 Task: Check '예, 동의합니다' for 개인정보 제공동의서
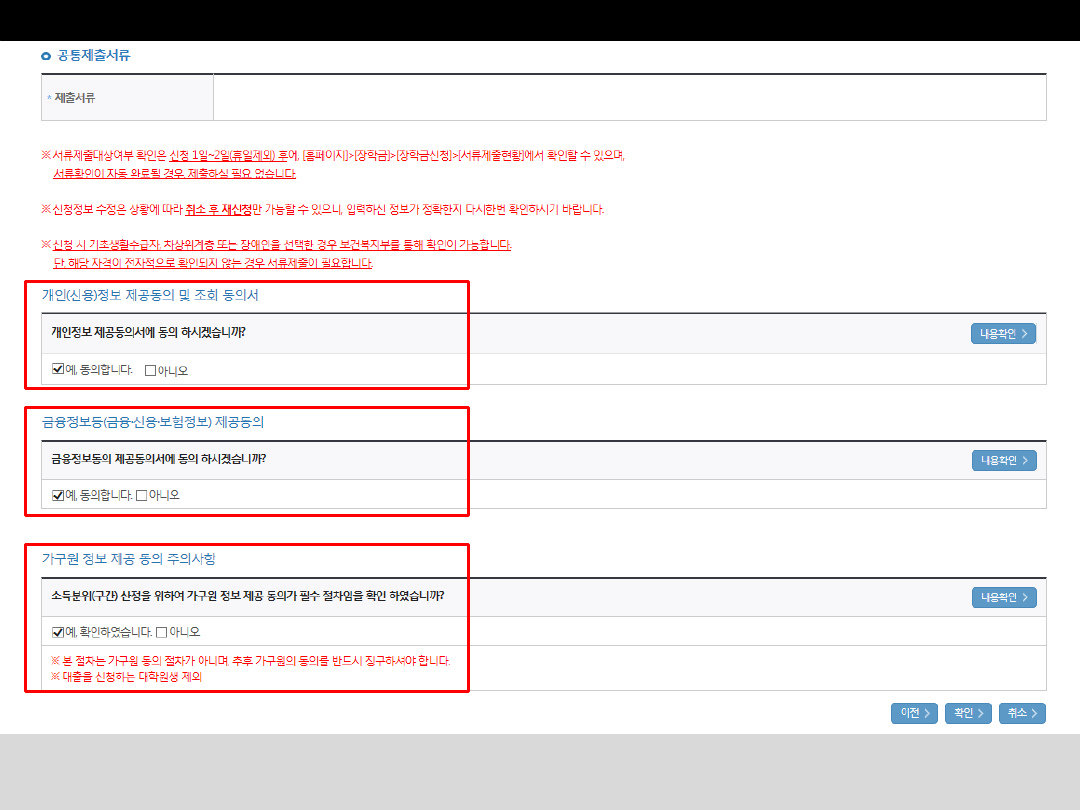(58, 370)
